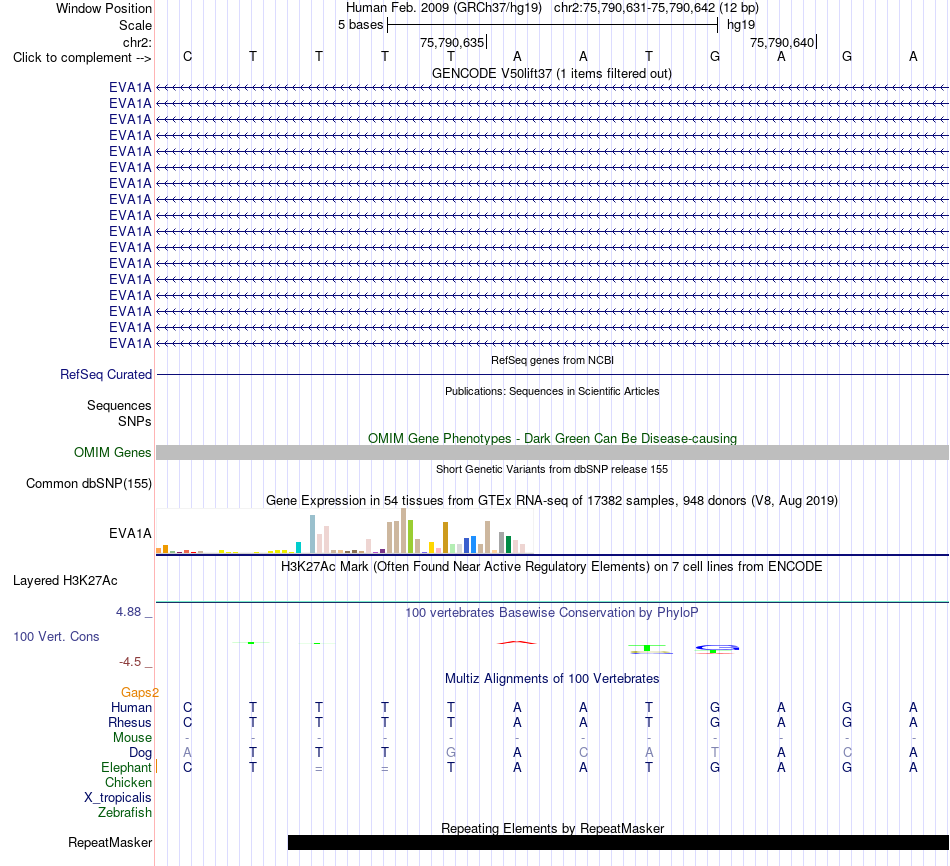The height and width of the screenshot is (866, 950).
Task: Click the 'Click to complement -->' label
Action: [82, 58]
